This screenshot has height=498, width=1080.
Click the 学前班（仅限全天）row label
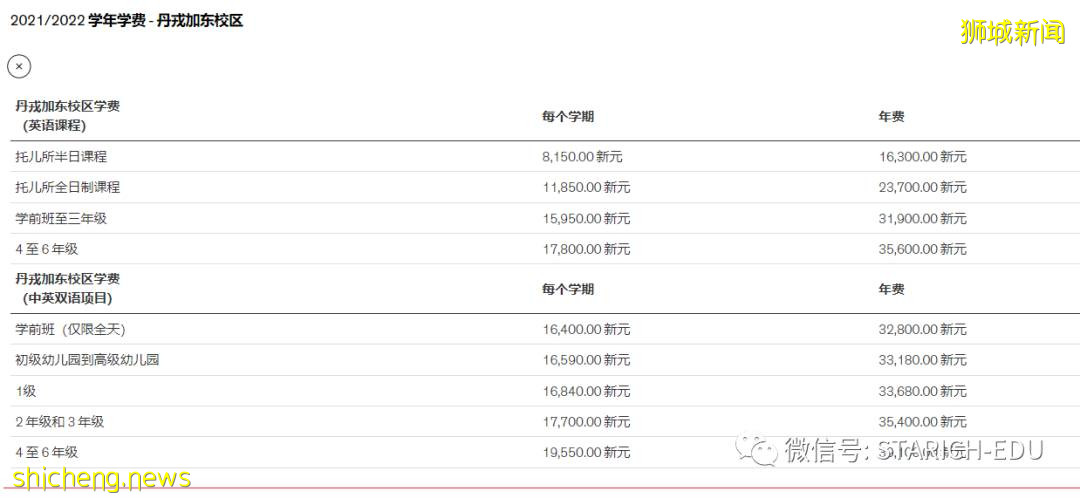(70, 329)
